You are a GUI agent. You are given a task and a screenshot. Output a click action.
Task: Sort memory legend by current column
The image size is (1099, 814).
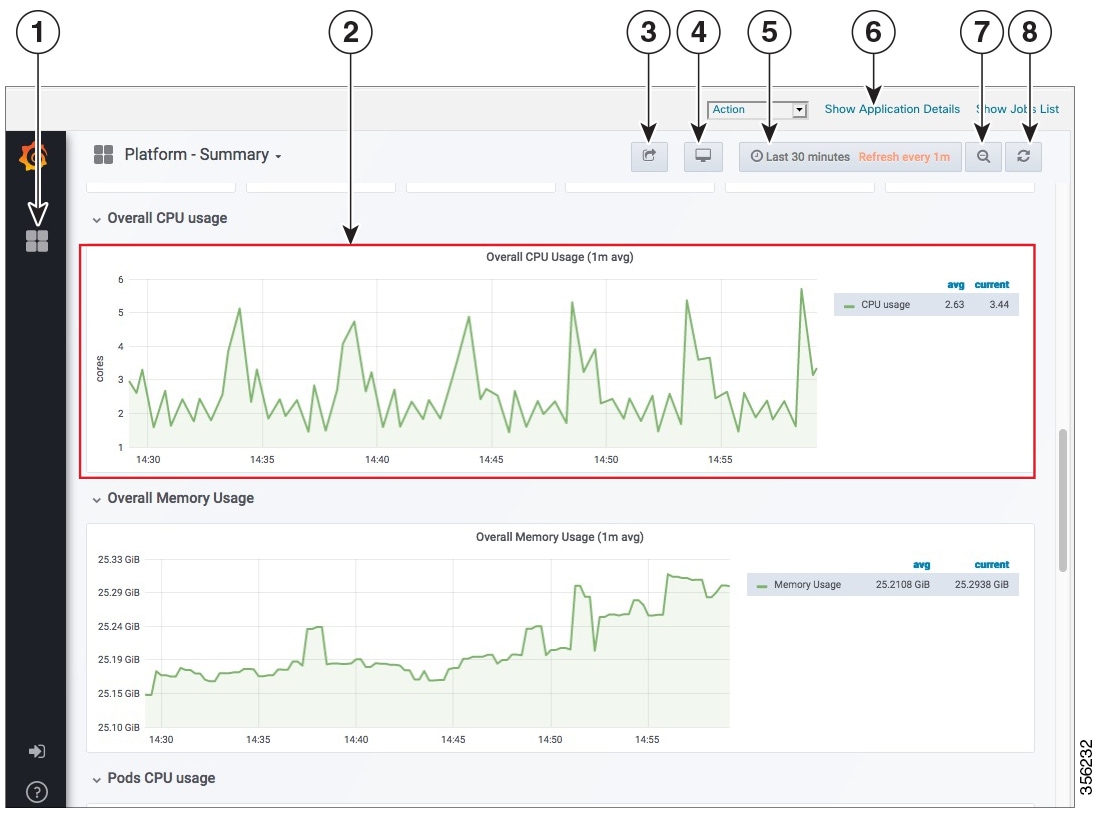(992, 564)
